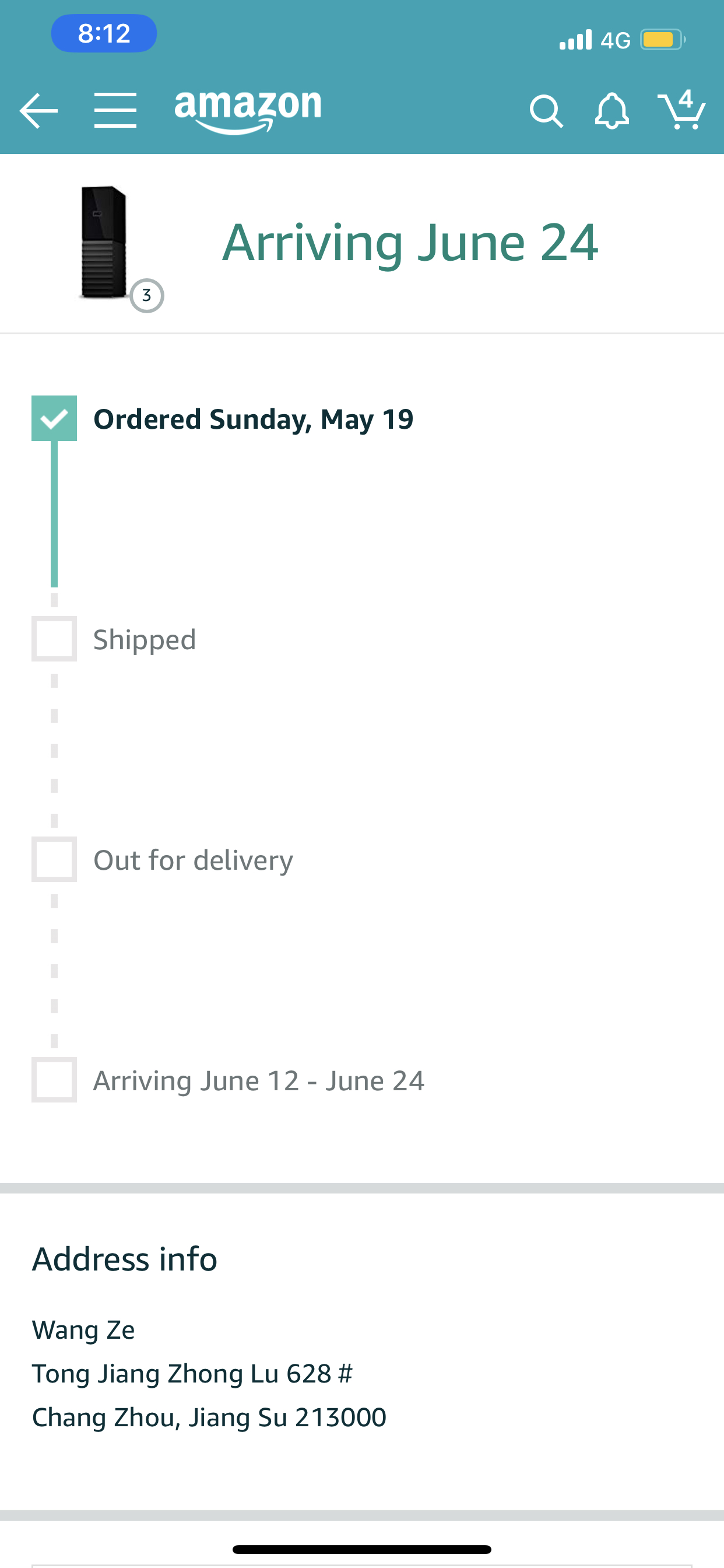The width and height of the screenshot is (724, 1568).
Task: Tap the checked Ordered step checkbox
Action: coord(54,418)
